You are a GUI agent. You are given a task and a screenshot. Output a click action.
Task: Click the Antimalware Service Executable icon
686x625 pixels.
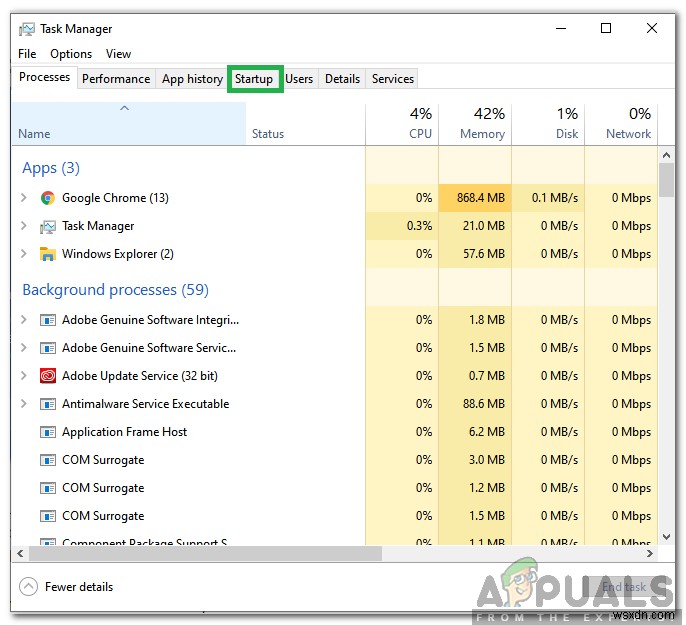pos(48,404)
